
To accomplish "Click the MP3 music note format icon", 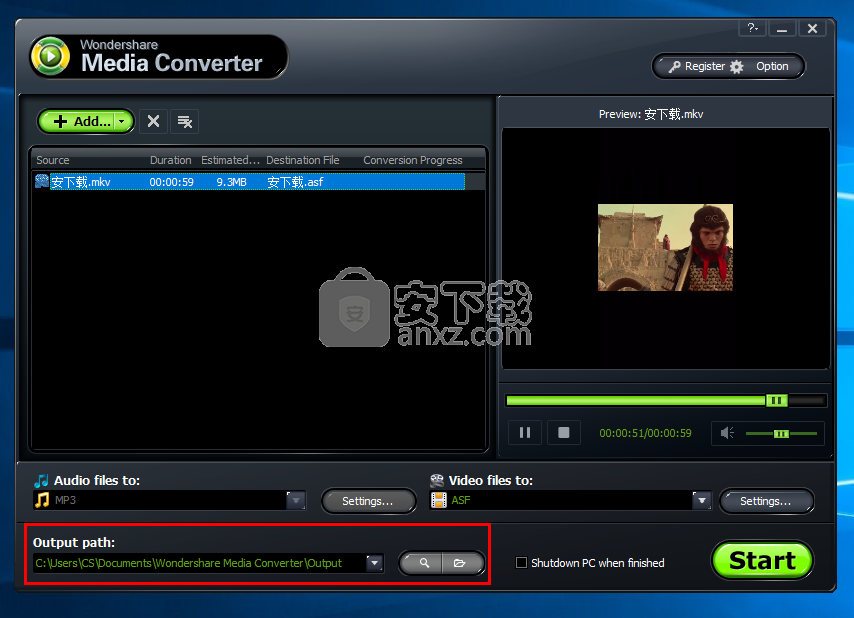I will coord(42,500).
